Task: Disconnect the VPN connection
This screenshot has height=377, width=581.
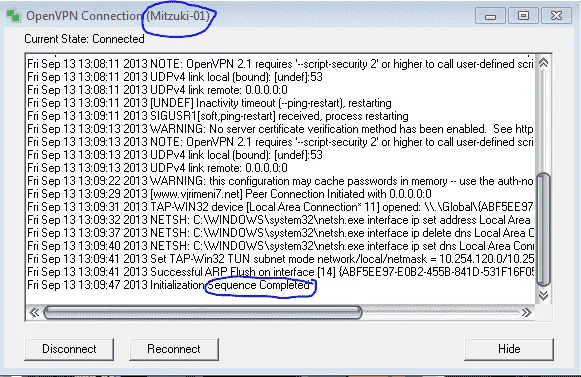Action: point(69,349)
